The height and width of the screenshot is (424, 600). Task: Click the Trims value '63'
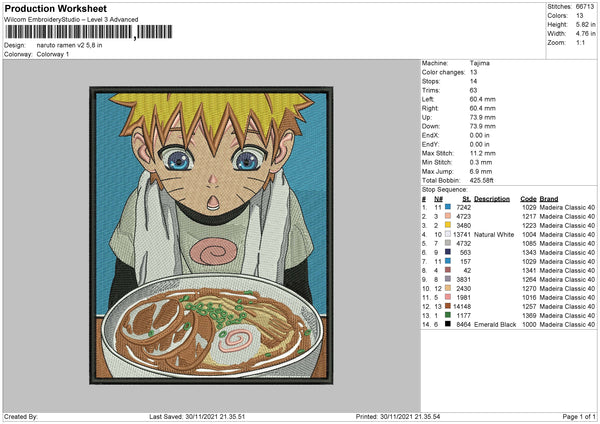(x=473, y=90)
